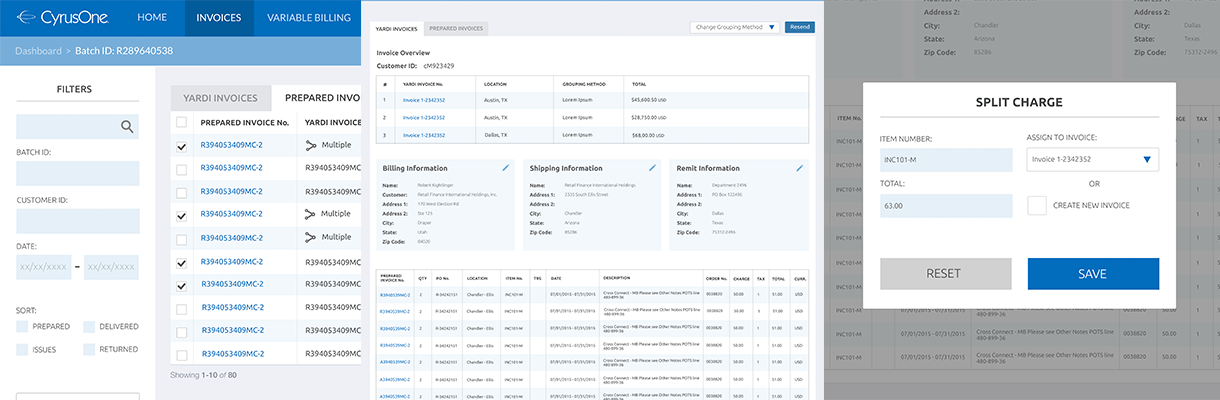Click Remit Information pencil edit icon

(x=798, y=168)
